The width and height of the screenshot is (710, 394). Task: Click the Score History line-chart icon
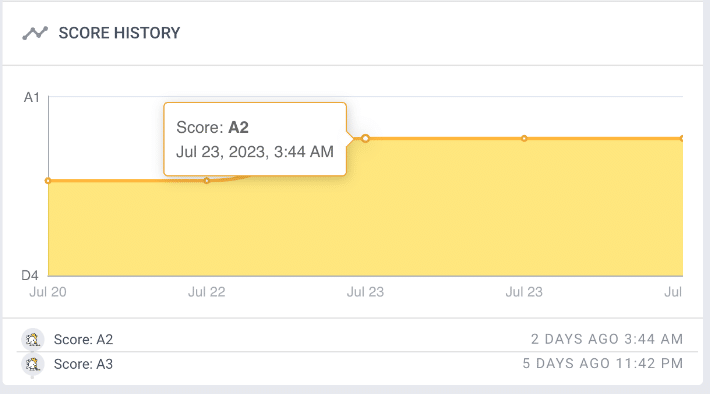[35, 33]
